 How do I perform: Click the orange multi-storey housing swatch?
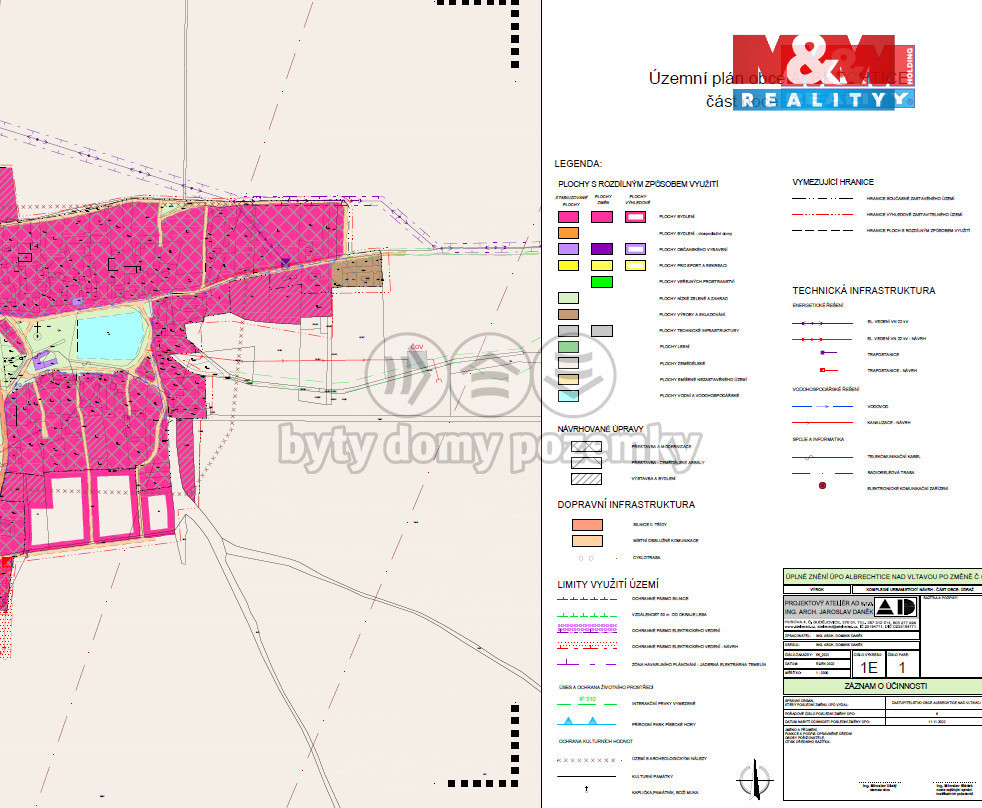tap(568, 232)
